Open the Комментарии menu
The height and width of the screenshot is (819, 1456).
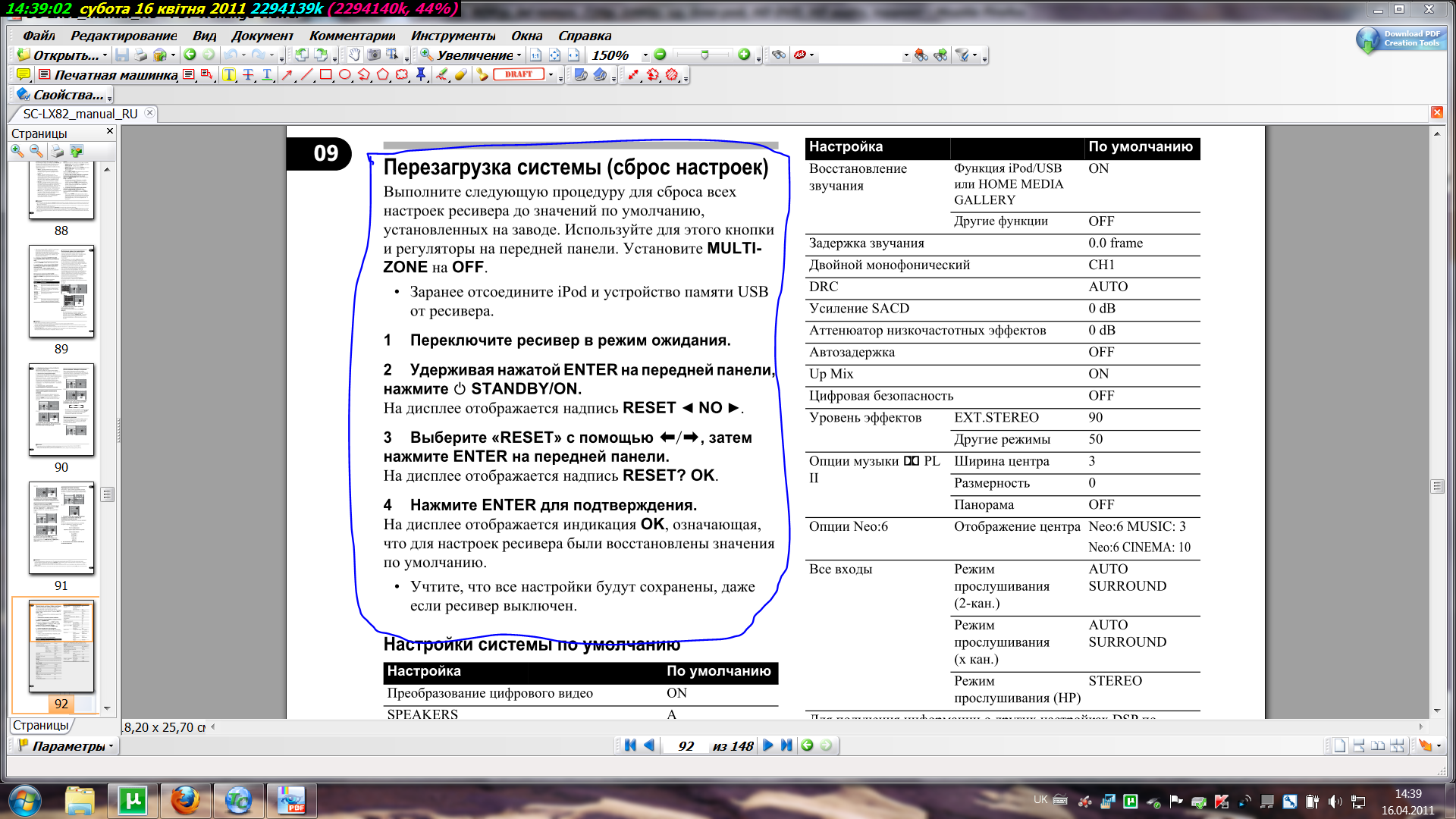[352, 36]
